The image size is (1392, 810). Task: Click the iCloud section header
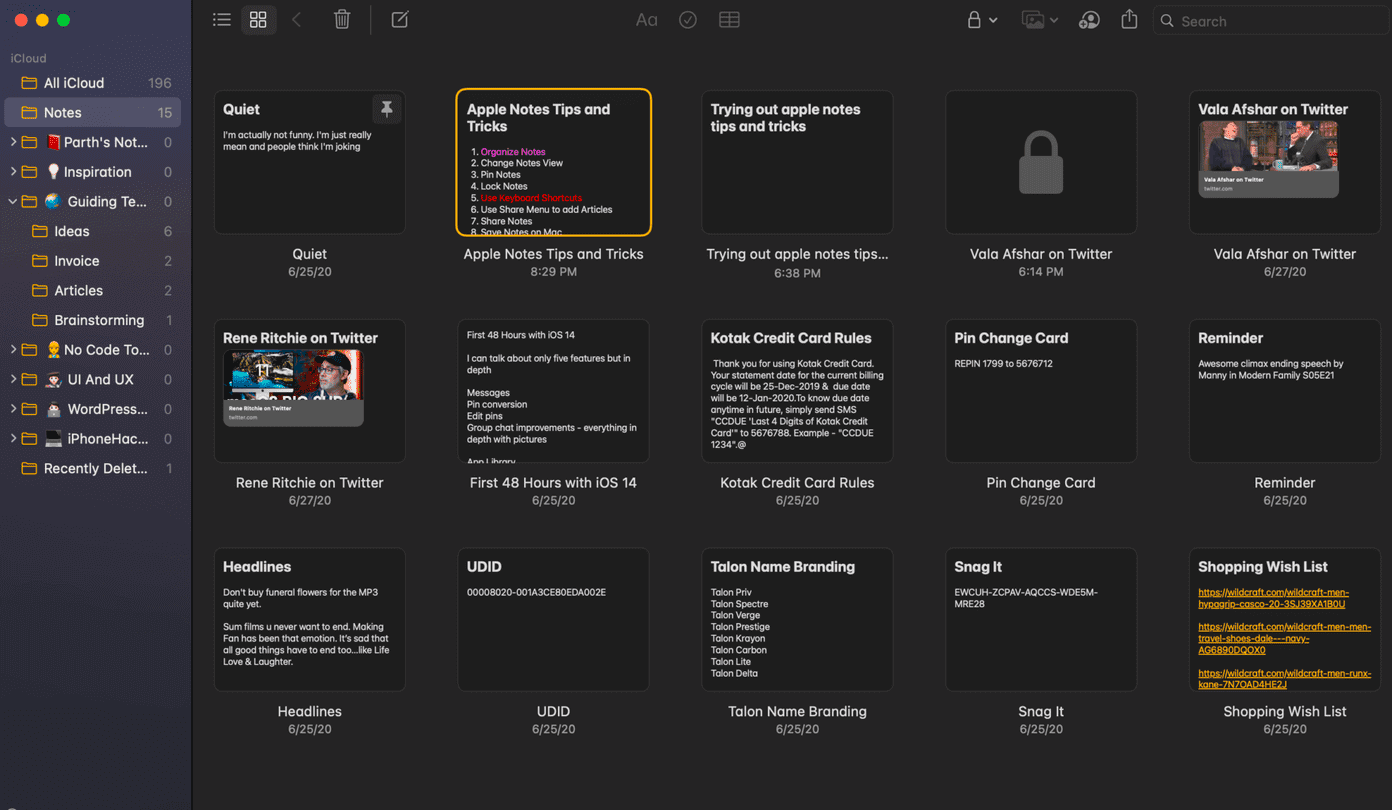[x=28, y=58]
